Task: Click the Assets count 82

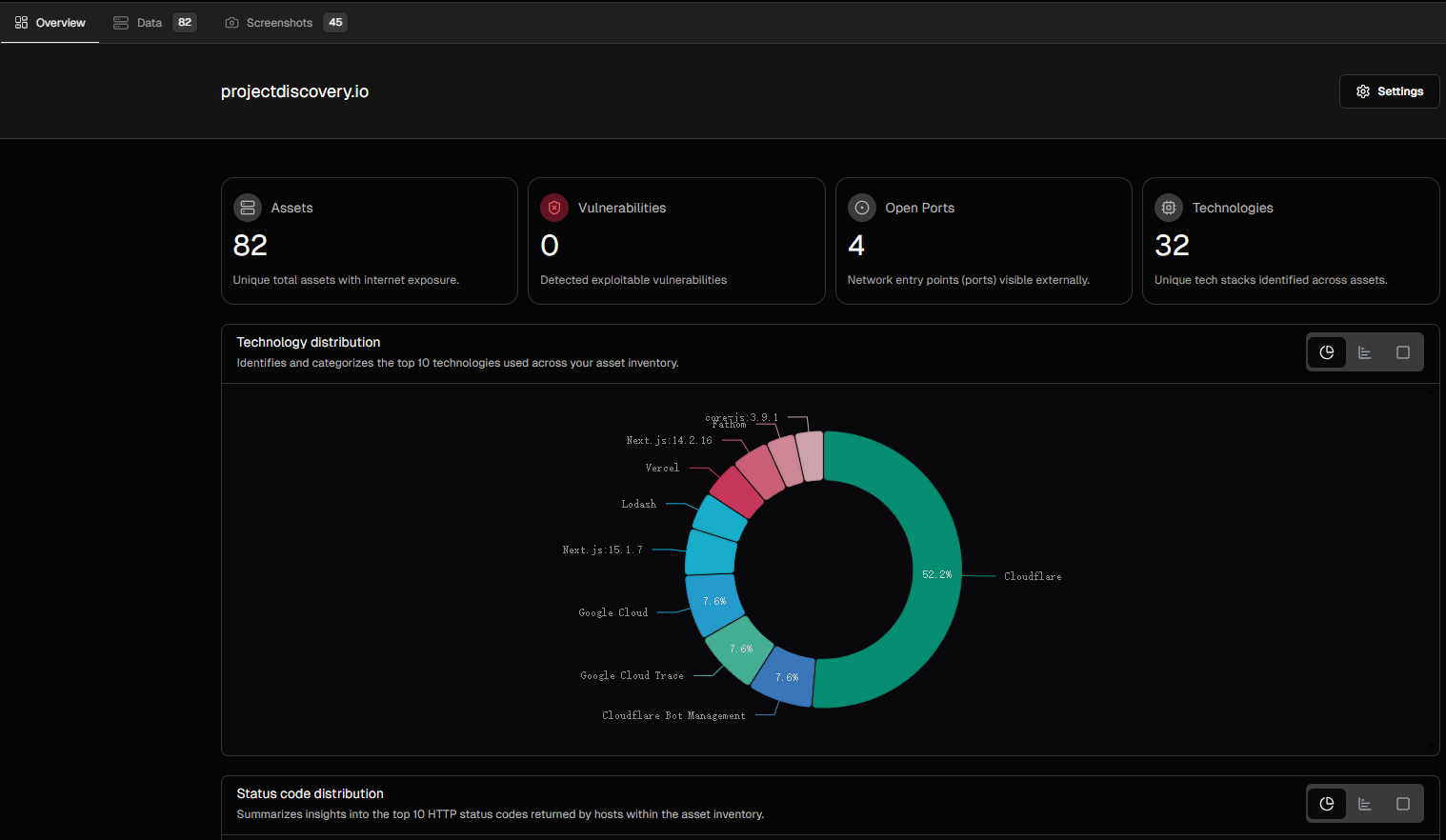Action: pyautogui.click(x=251, y=246)
